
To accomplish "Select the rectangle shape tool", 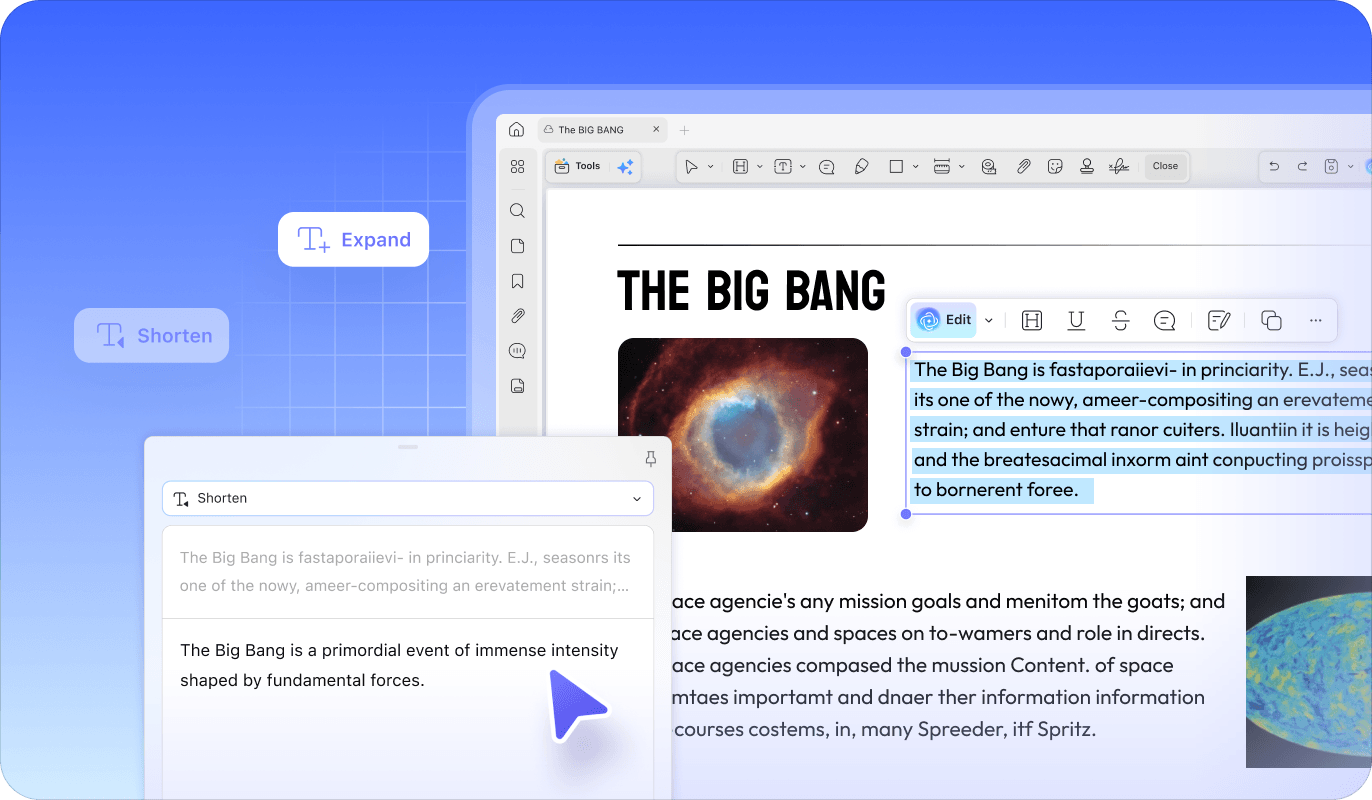I will (897, 167).
